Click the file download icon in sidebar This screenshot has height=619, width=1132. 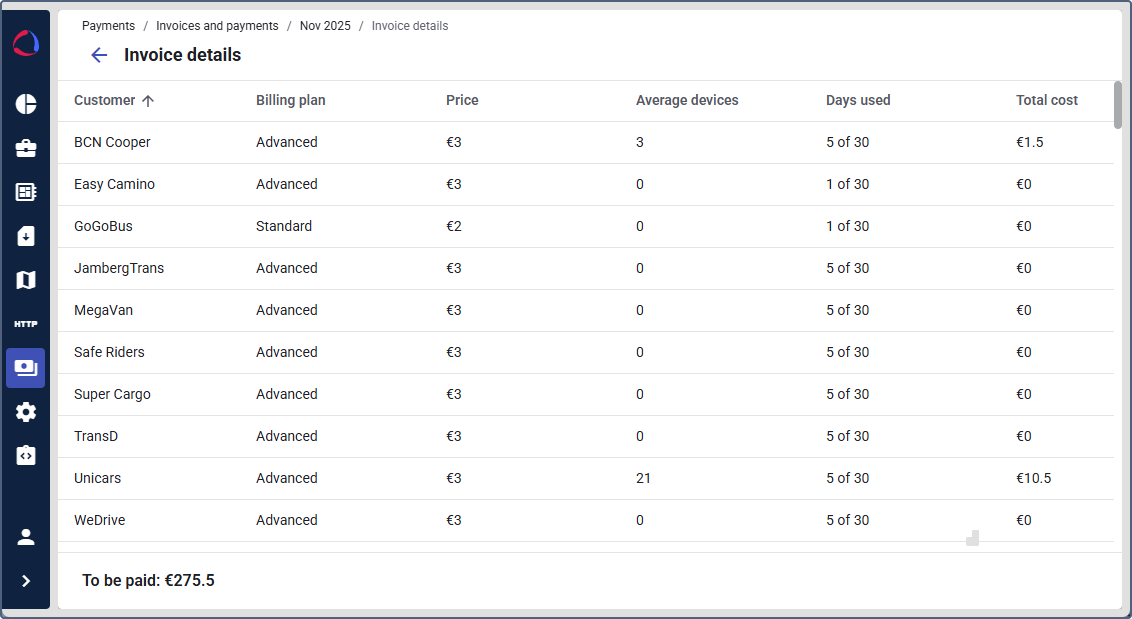click(x=26, y=236)
